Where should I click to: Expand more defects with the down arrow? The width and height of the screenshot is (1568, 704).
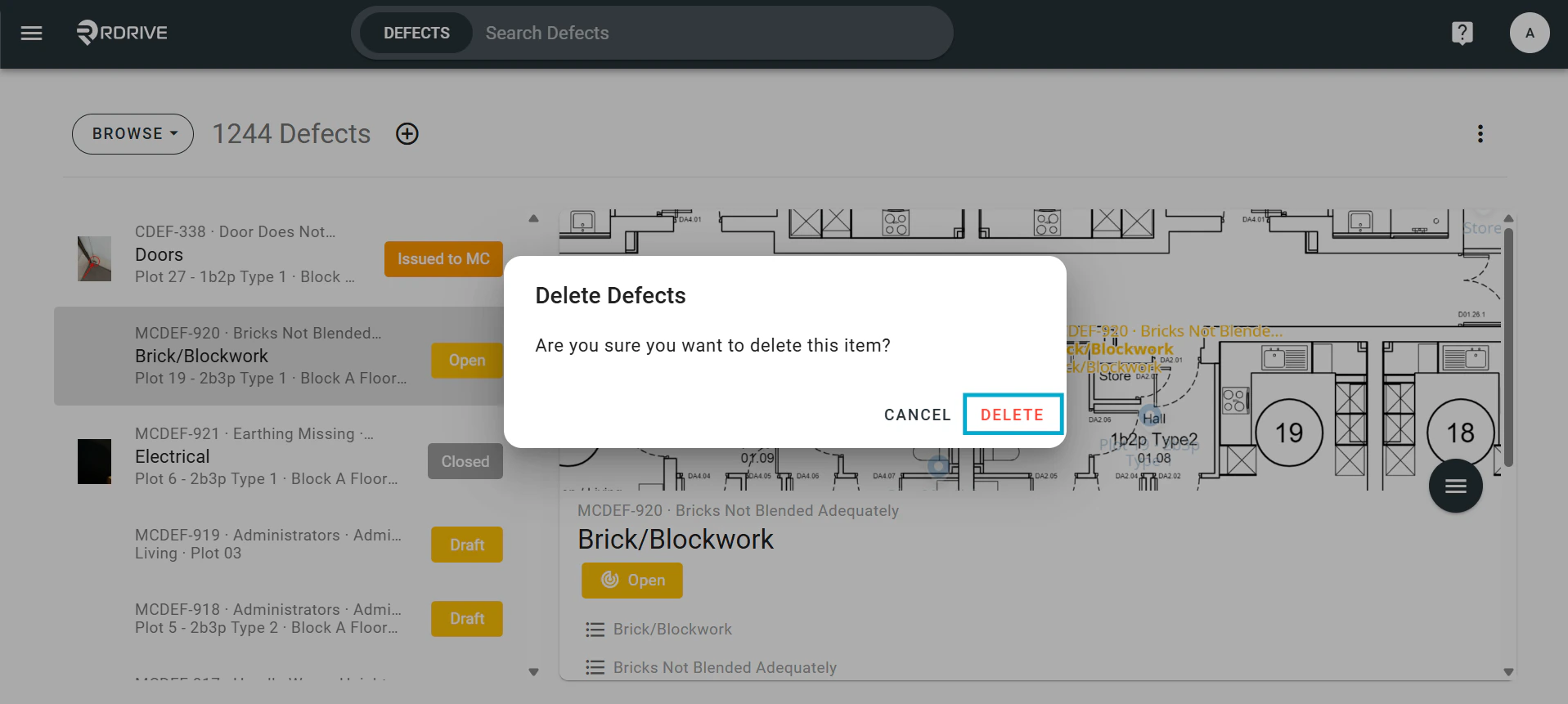point(533,671)
